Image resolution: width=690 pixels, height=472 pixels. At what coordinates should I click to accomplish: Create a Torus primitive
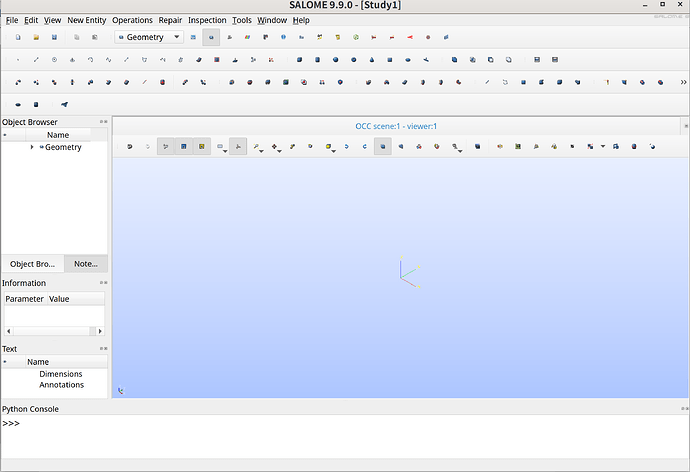(x=353, y=60)
